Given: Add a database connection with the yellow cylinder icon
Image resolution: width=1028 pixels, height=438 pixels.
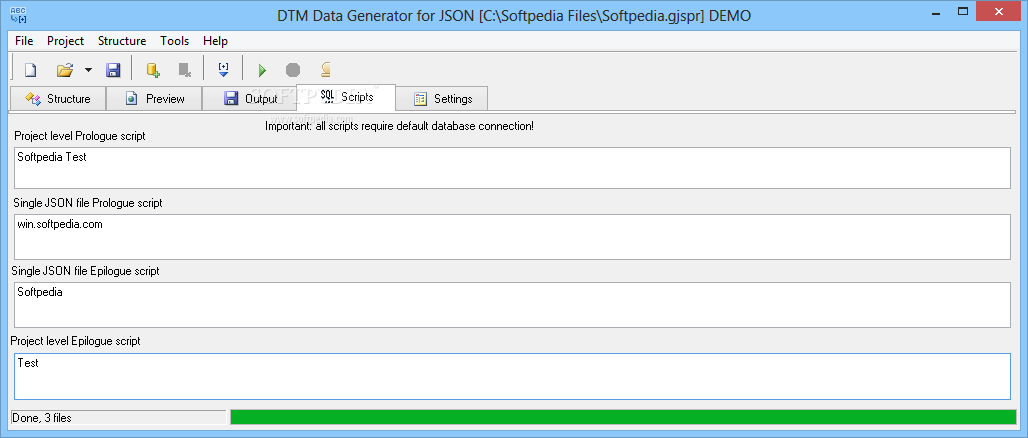Looking at the screenshot, I should 153,70.
